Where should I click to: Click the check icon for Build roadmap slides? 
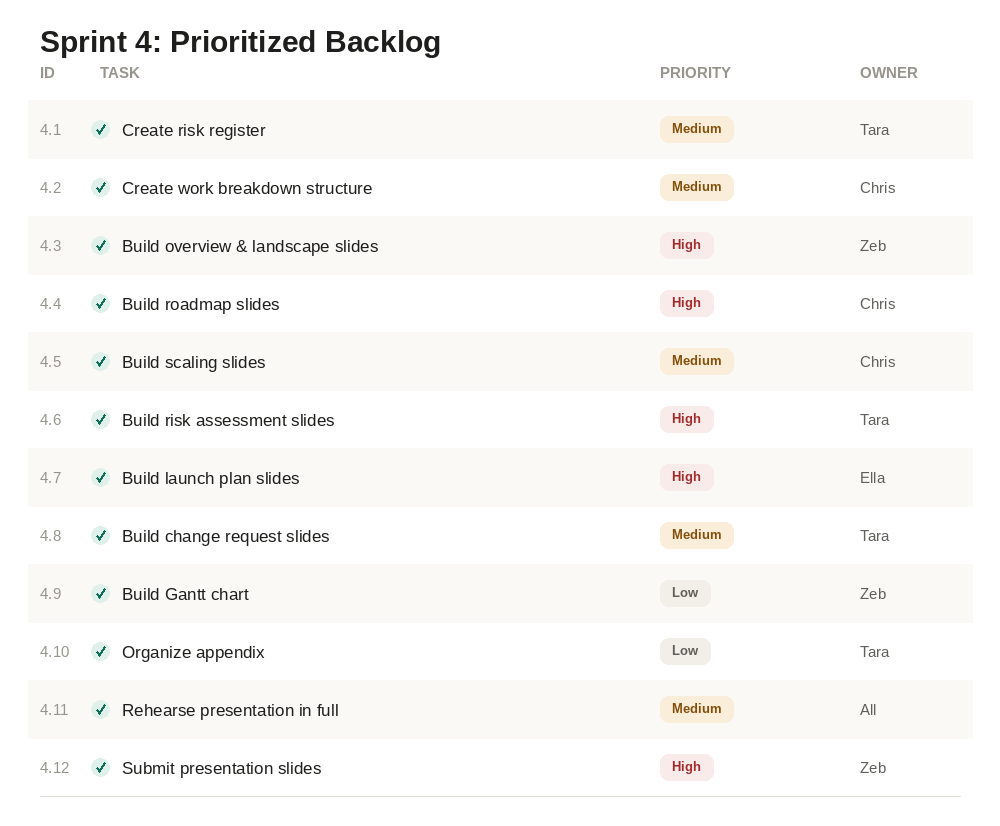click(100, 304)
